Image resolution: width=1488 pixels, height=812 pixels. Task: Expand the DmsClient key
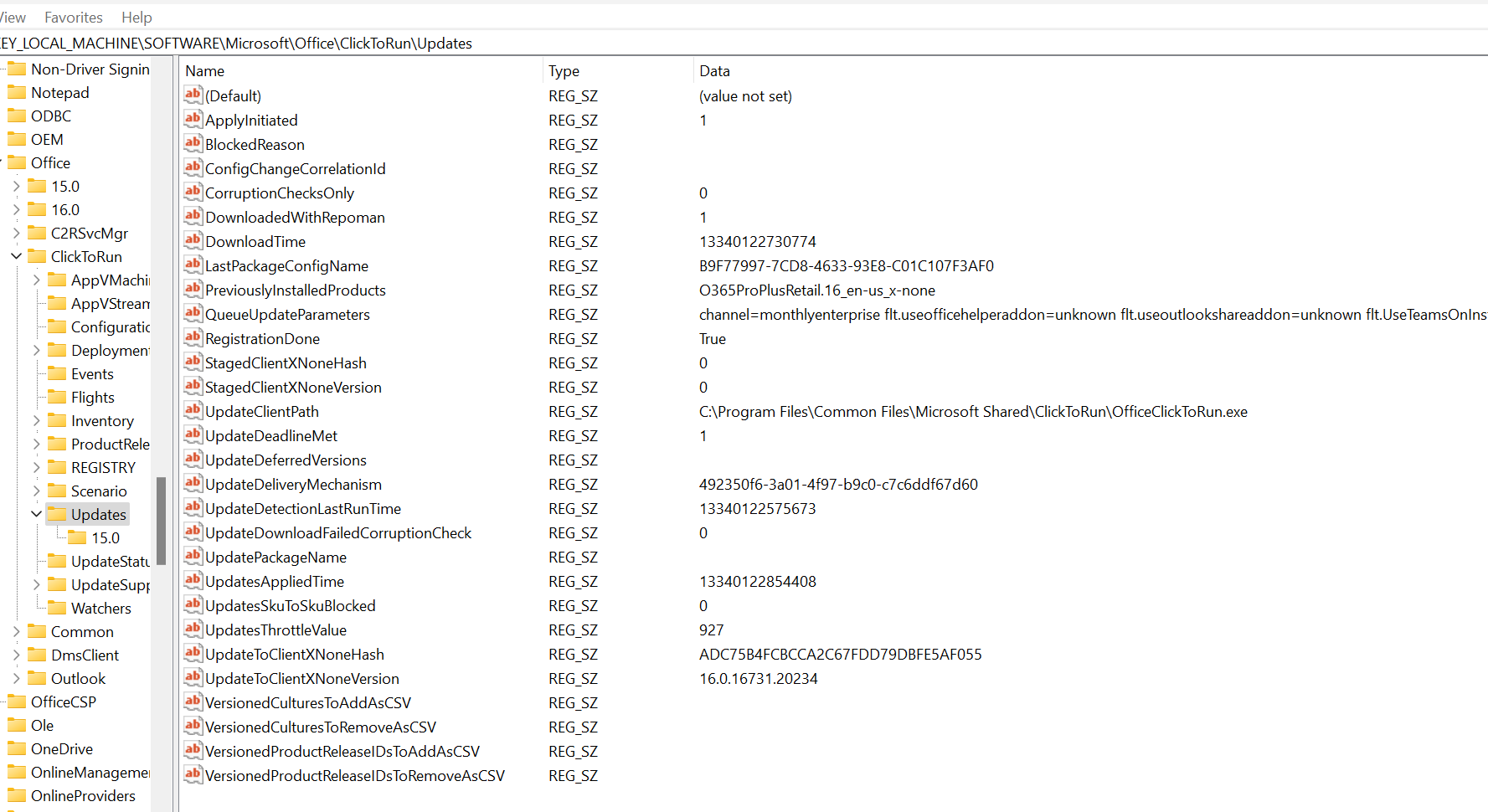(16, 655)
